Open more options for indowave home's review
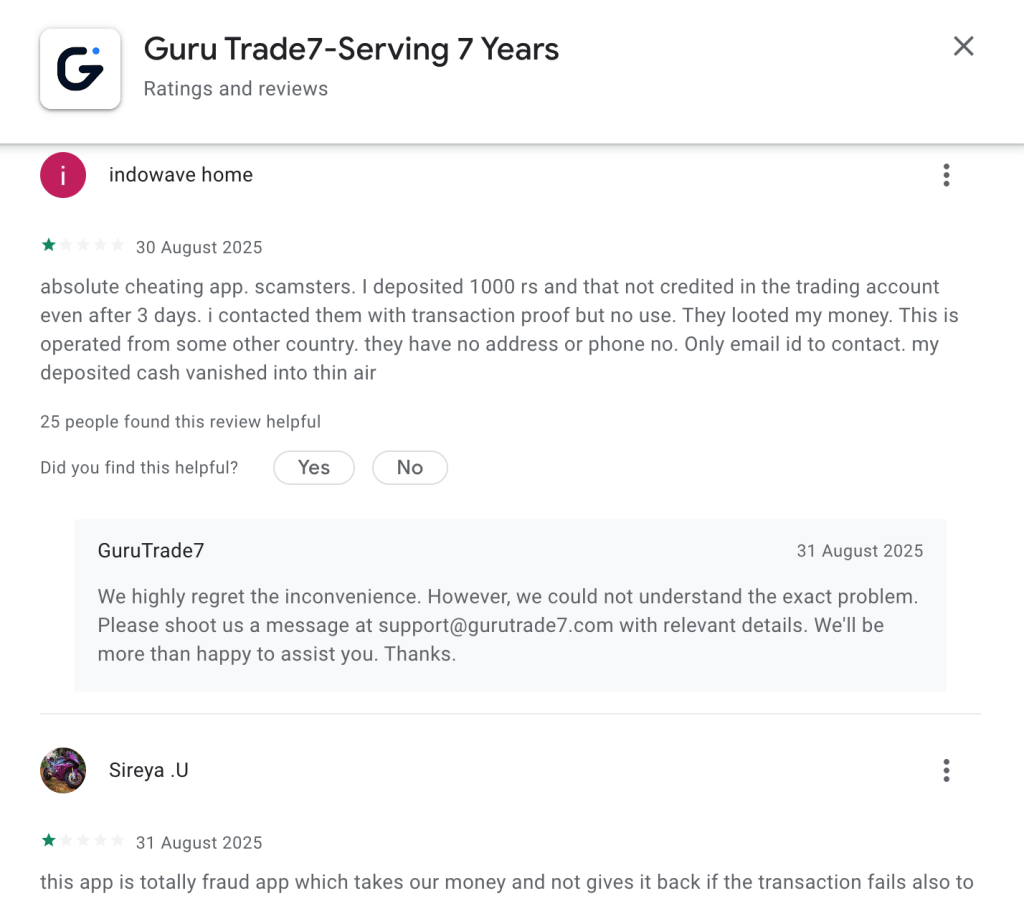 click(946, 175)
